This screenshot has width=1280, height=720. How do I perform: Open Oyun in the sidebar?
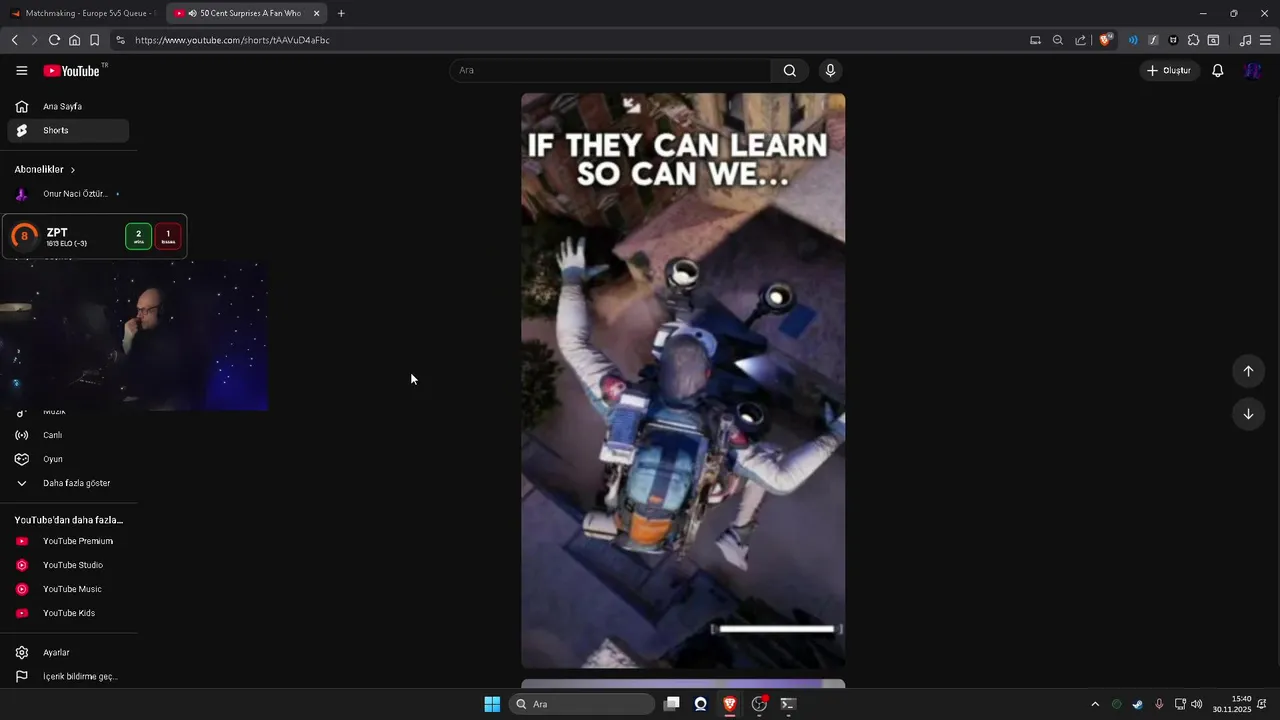68,459
